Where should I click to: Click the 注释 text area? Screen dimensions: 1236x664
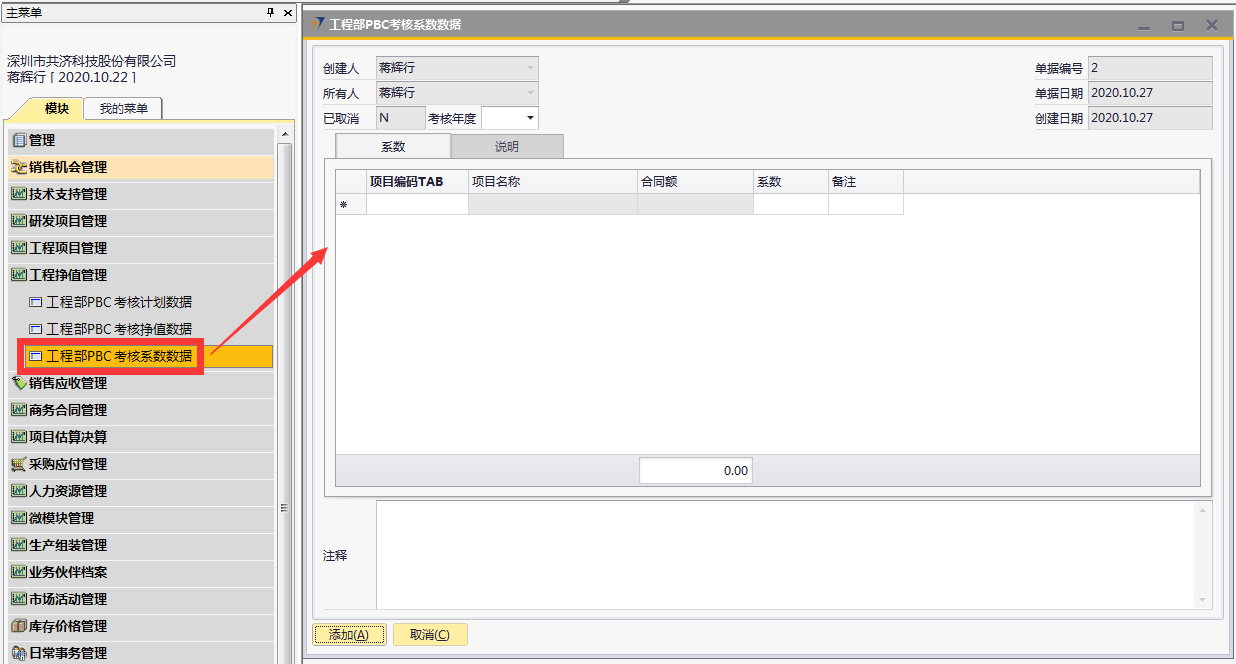pyautogui.click(x=785, y=555)
